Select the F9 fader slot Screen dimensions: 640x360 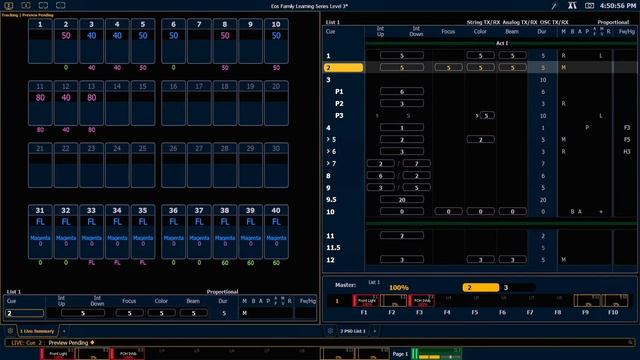(587, 301)
